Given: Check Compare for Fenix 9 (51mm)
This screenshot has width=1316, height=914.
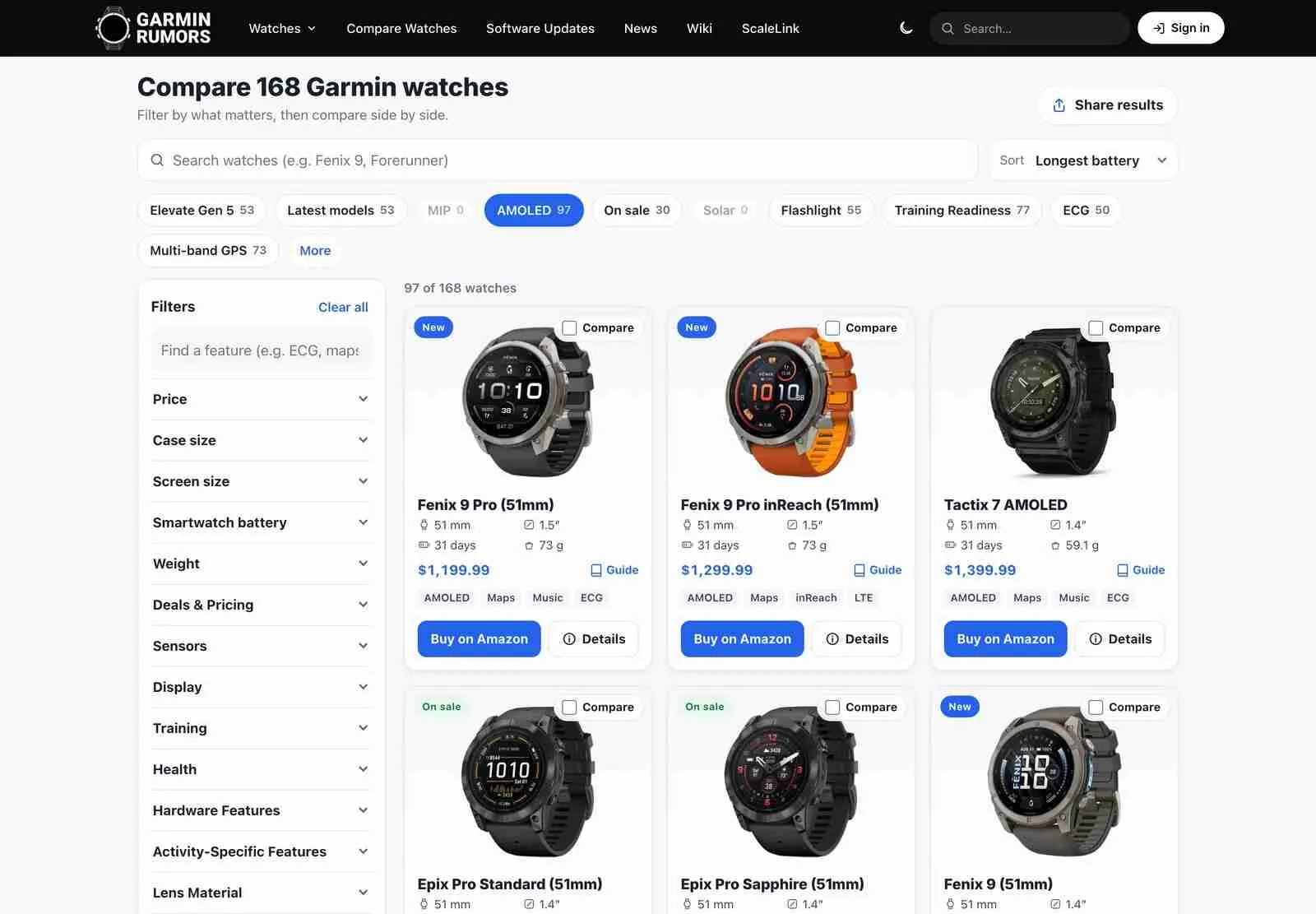Looking at the screenshot, I should (x=1096, y=708).
